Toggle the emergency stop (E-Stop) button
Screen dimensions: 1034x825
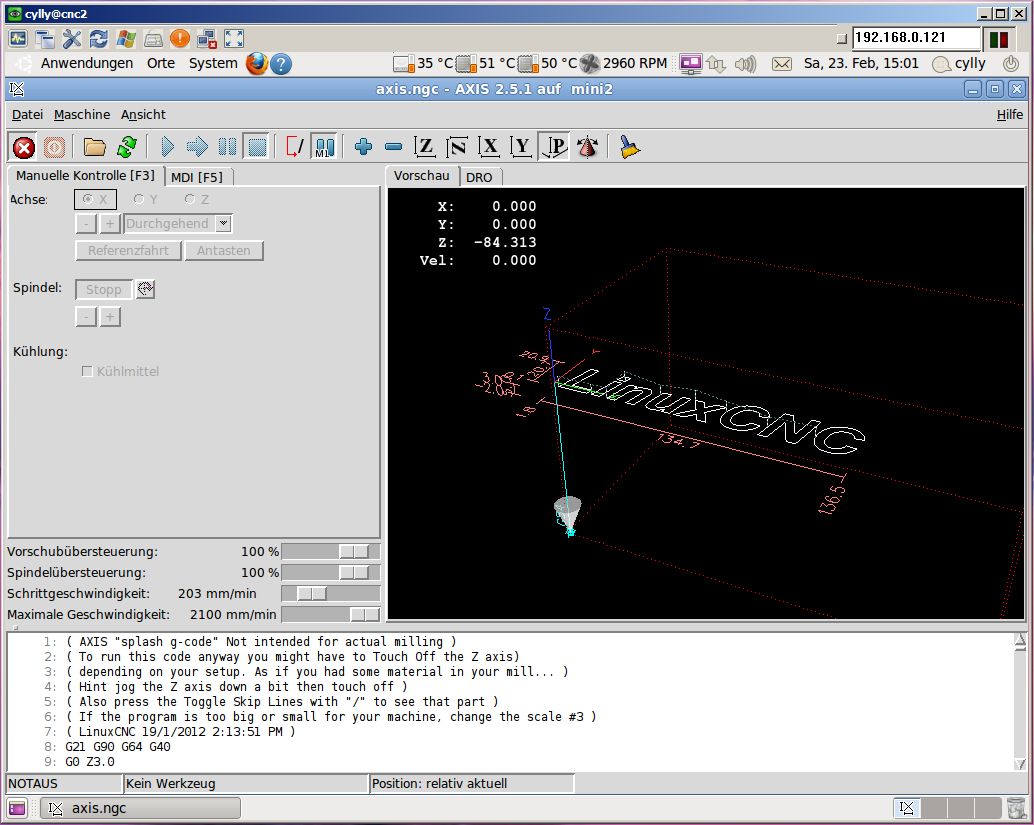click(x=24, y=146)
